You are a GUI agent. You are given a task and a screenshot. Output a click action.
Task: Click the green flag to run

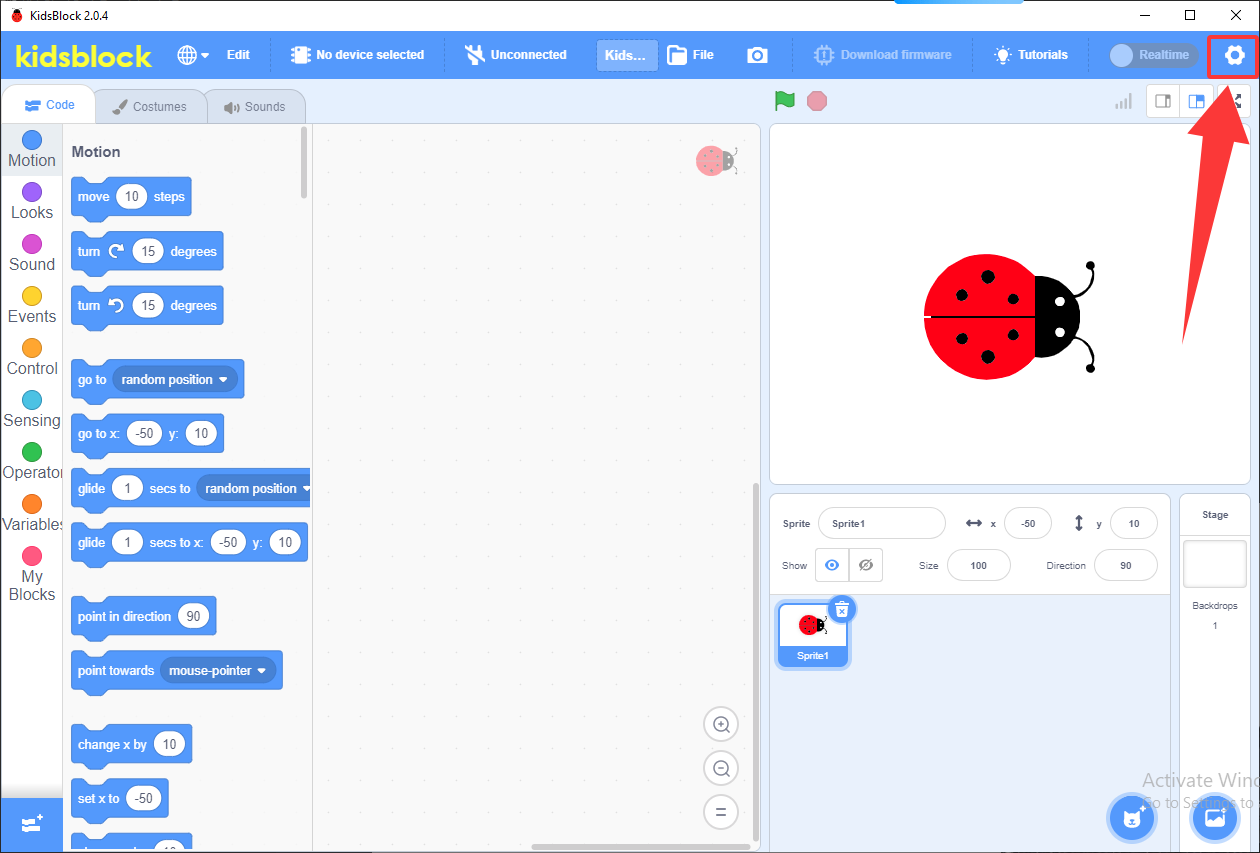pos(785,101)
